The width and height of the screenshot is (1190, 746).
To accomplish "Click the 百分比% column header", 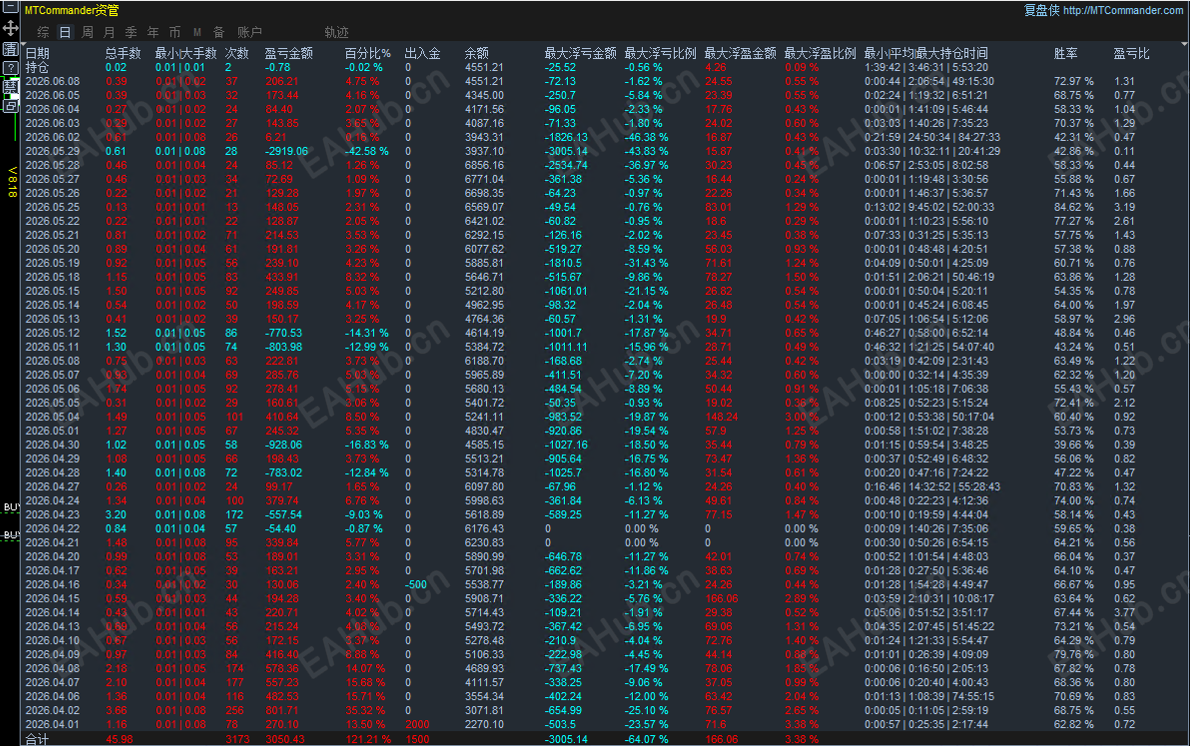I will coord(368,53).
